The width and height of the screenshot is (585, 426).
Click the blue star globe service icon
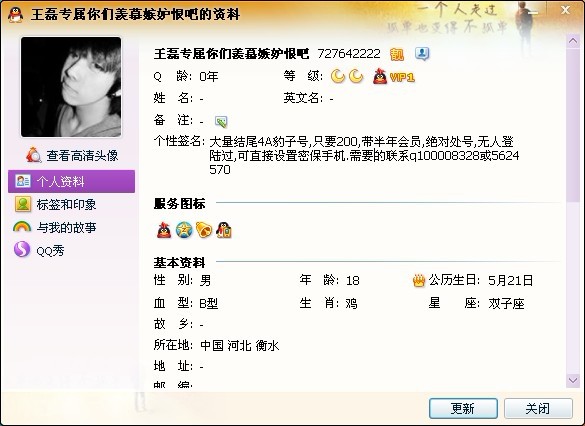(x=184, y=230)
